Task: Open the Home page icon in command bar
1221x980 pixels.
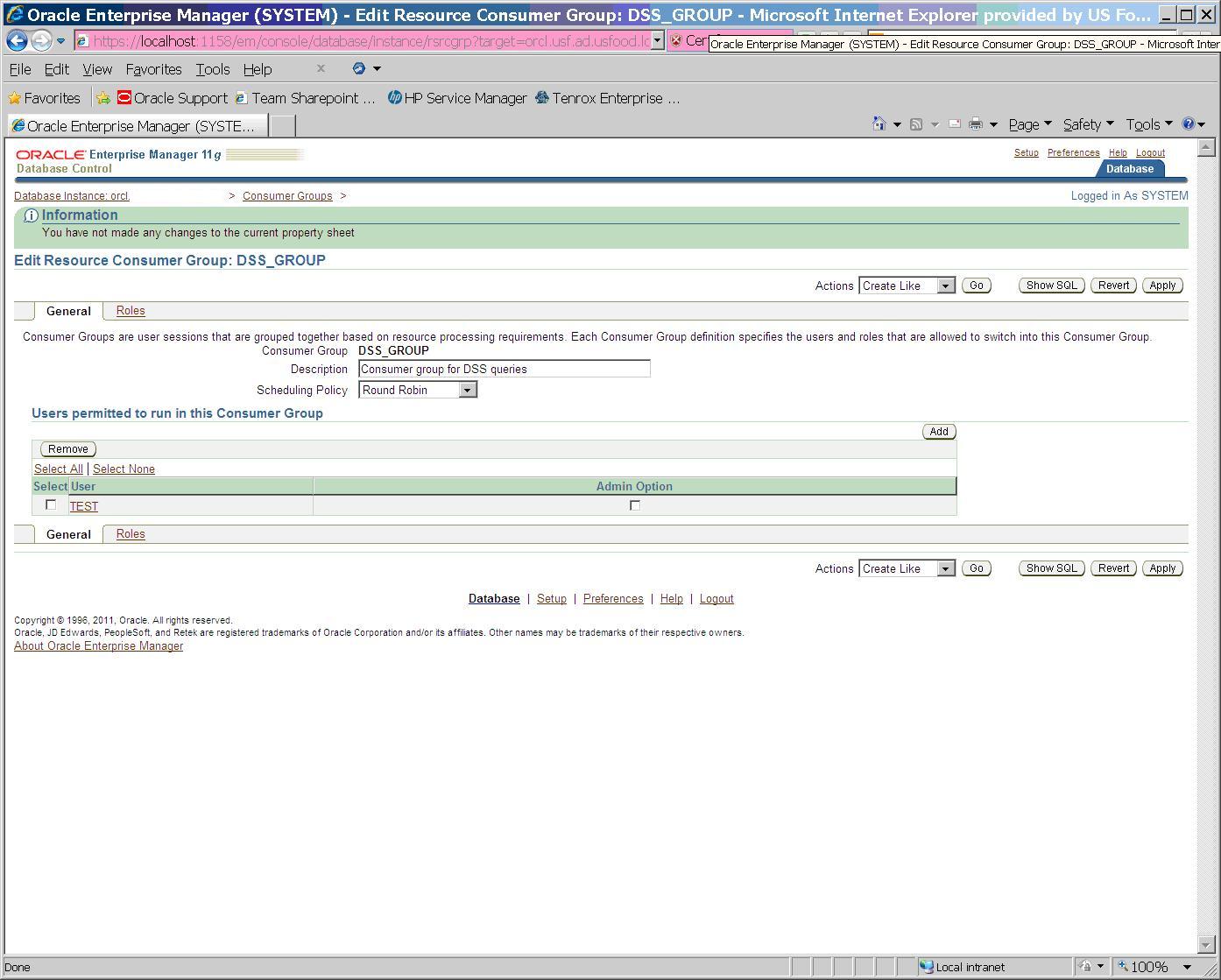Action: (x=879, y=124)
